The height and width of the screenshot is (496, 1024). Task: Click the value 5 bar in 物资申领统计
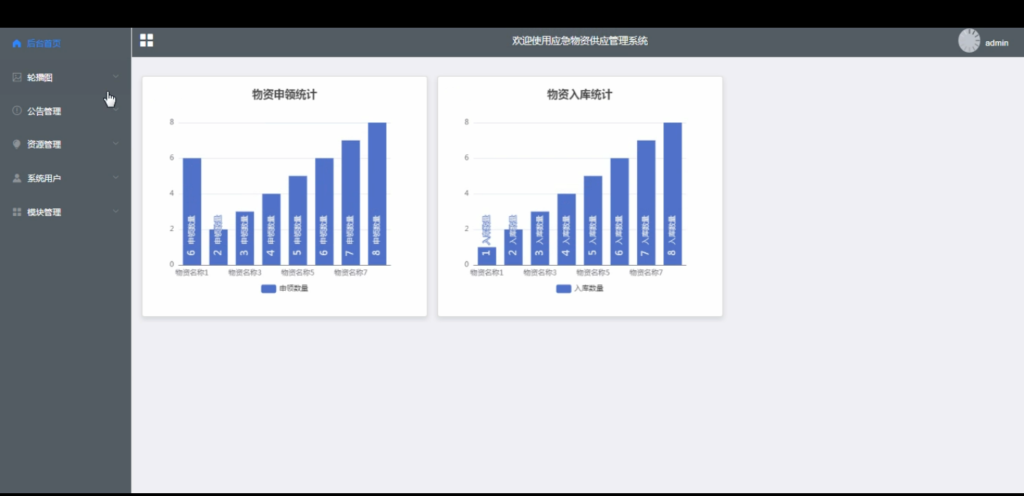[x=298, y=221]
